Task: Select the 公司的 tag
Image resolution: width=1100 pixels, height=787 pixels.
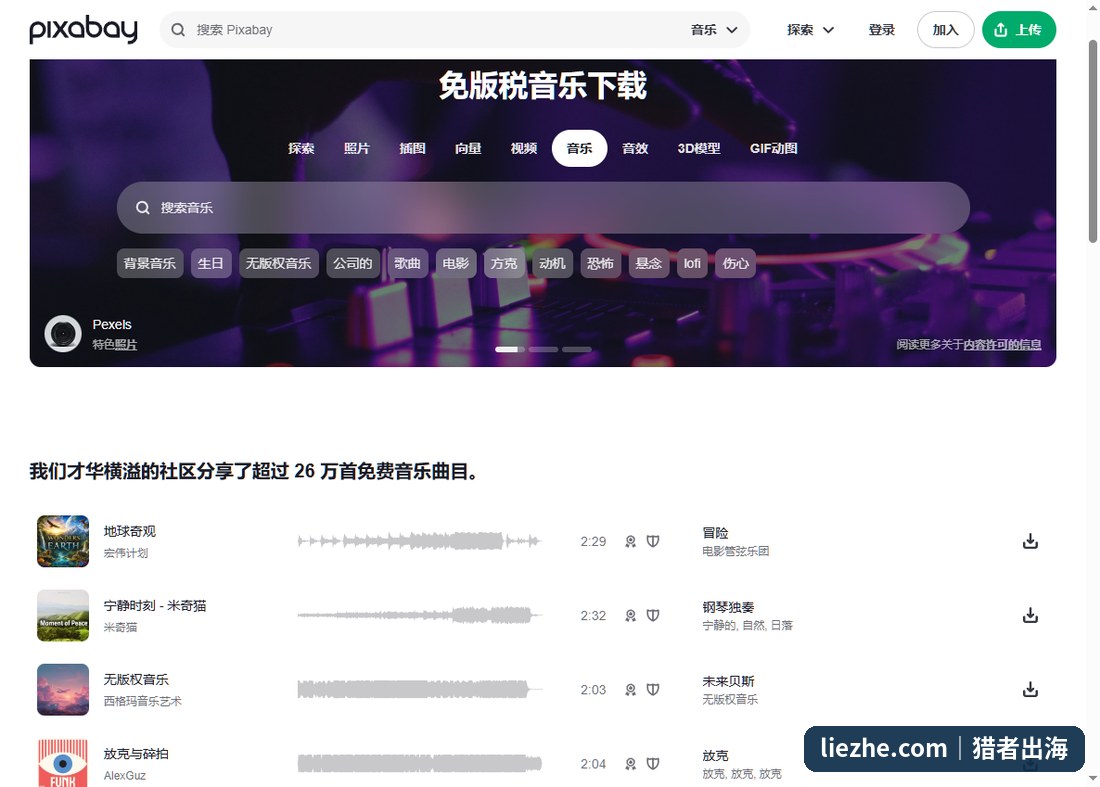Action: [353, 263]
